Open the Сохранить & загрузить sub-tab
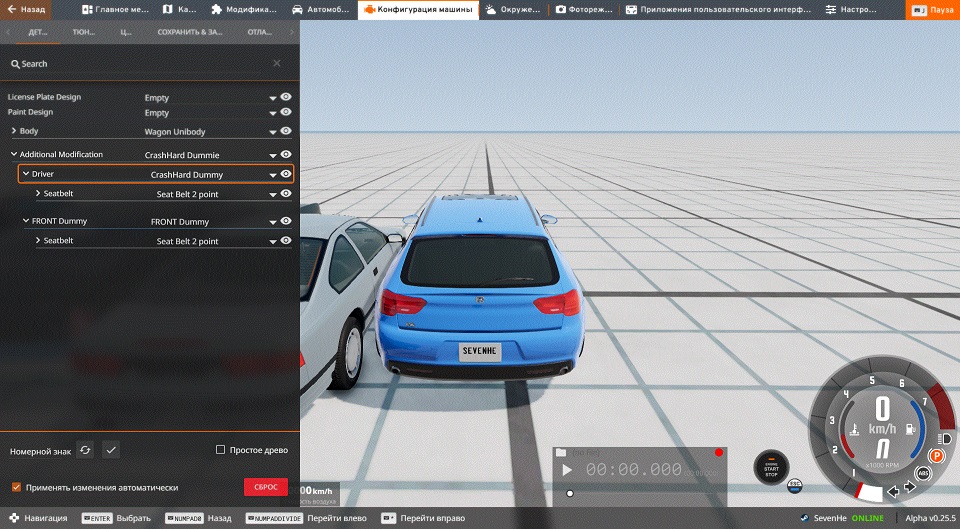960x529 pixels. (190, 32)
